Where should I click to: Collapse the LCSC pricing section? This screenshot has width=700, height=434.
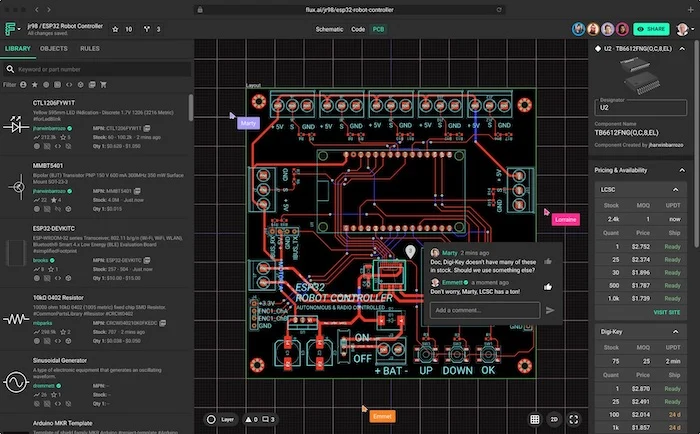(675, 190)
